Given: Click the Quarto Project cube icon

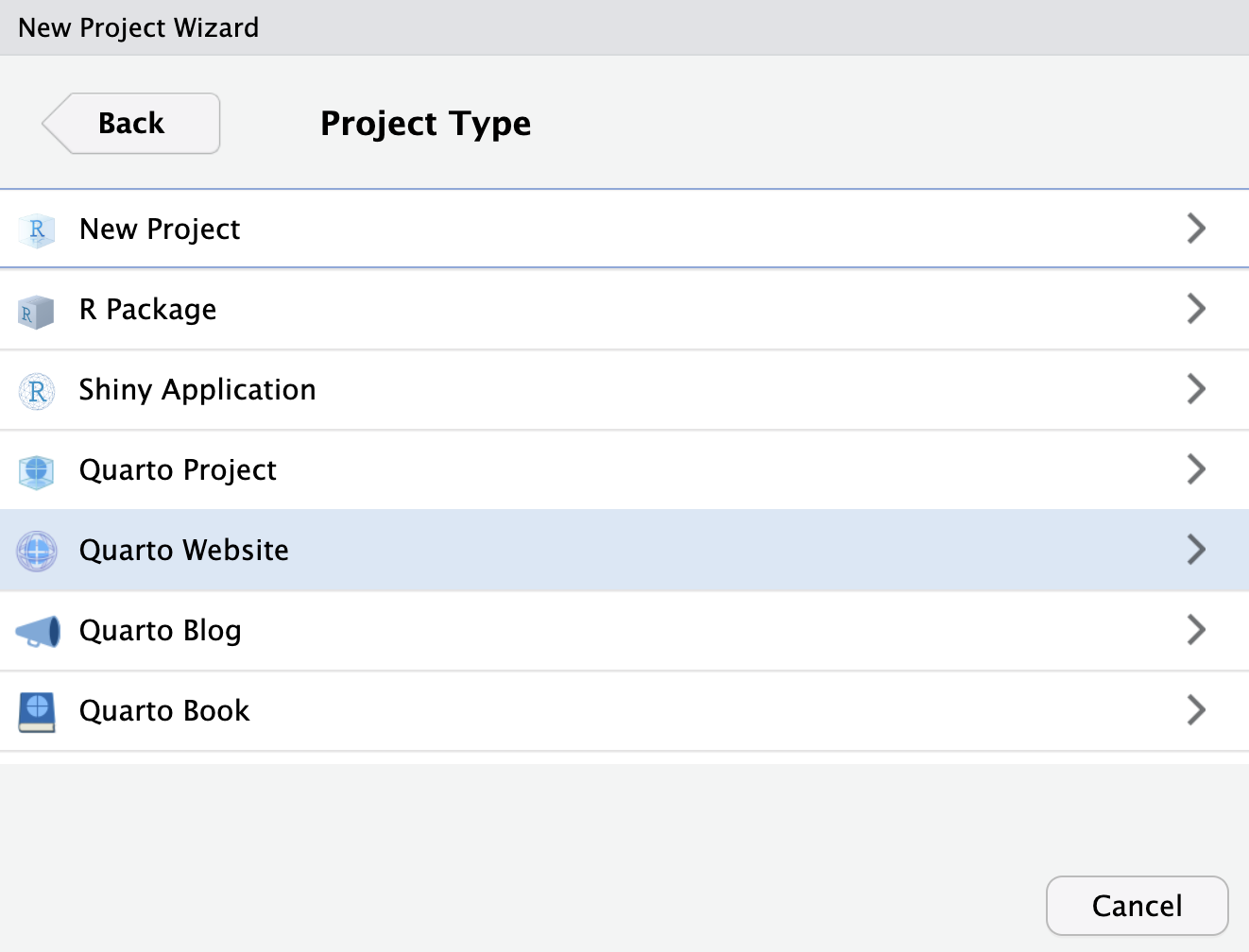Looking at the screenshot, I should (x=37, y=471).
